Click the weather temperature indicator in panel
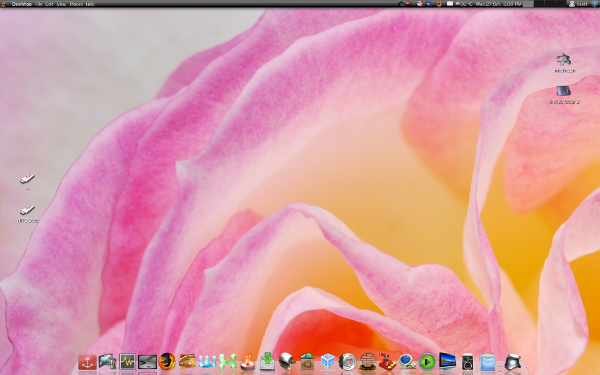 [x=464, y=4]
